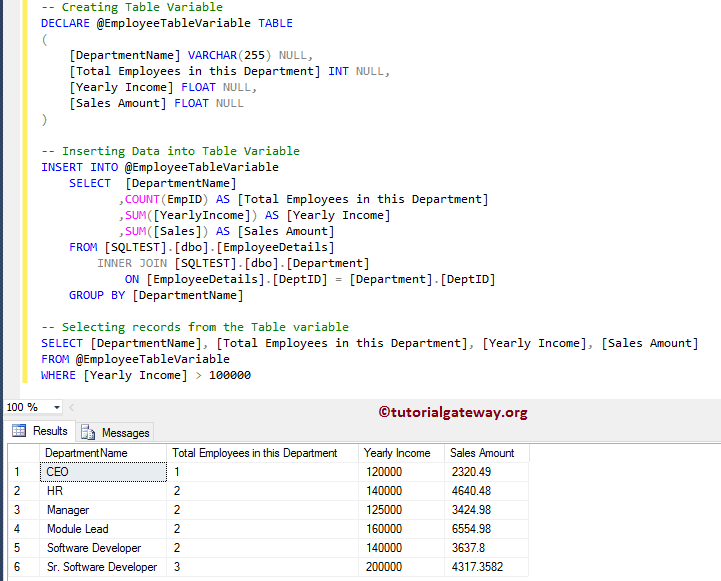Click the 200000 yearly income cell
The height and width of the screenshot is (581, 721).
(x=401, y=567)
